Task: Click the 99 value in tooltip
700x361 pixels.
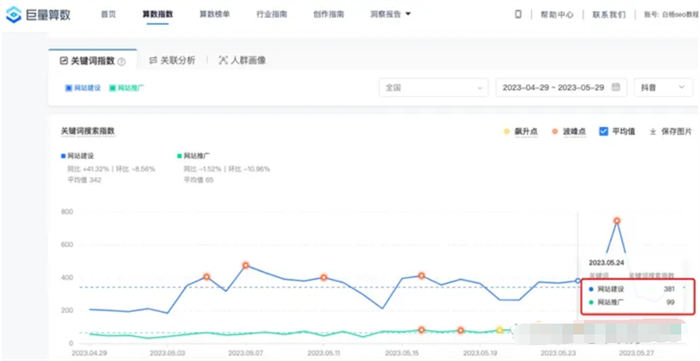Action: pyautogui.click(x=671, y=303)
